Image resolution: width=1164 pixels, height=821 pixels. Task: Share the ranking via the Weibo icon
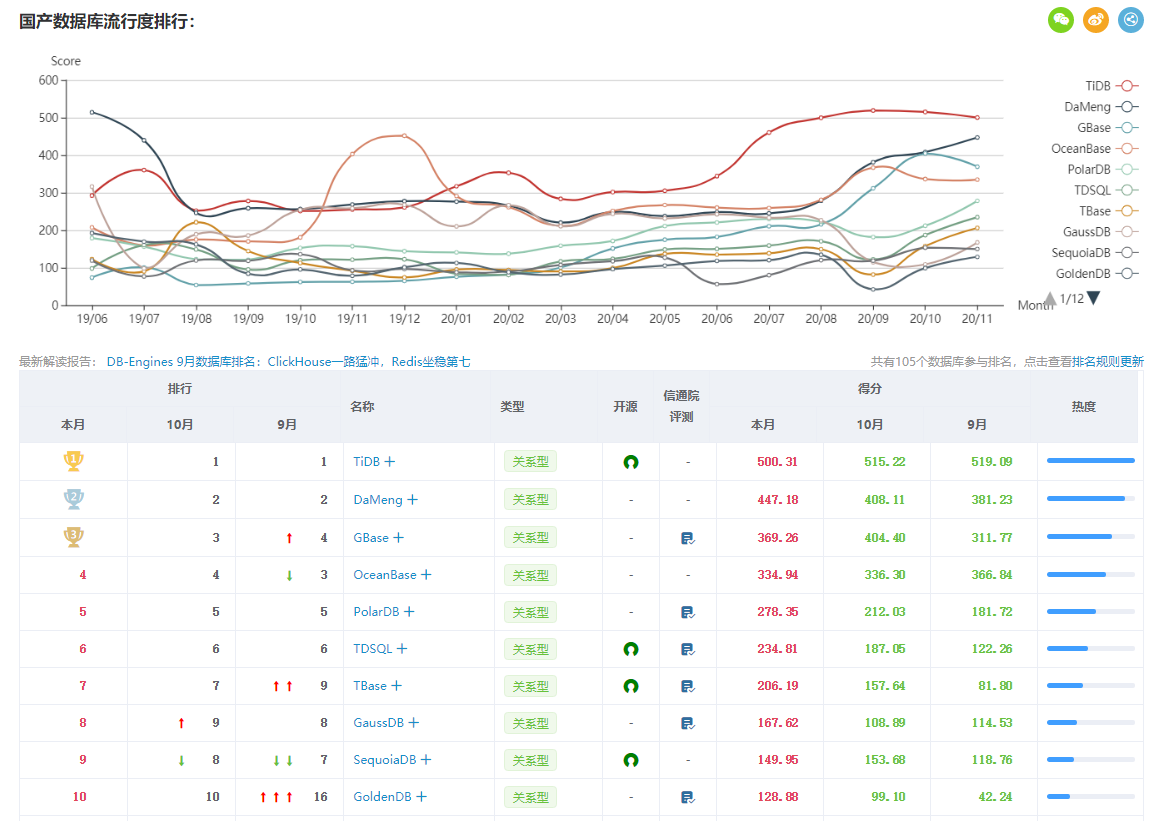[x=1096, y=20]
